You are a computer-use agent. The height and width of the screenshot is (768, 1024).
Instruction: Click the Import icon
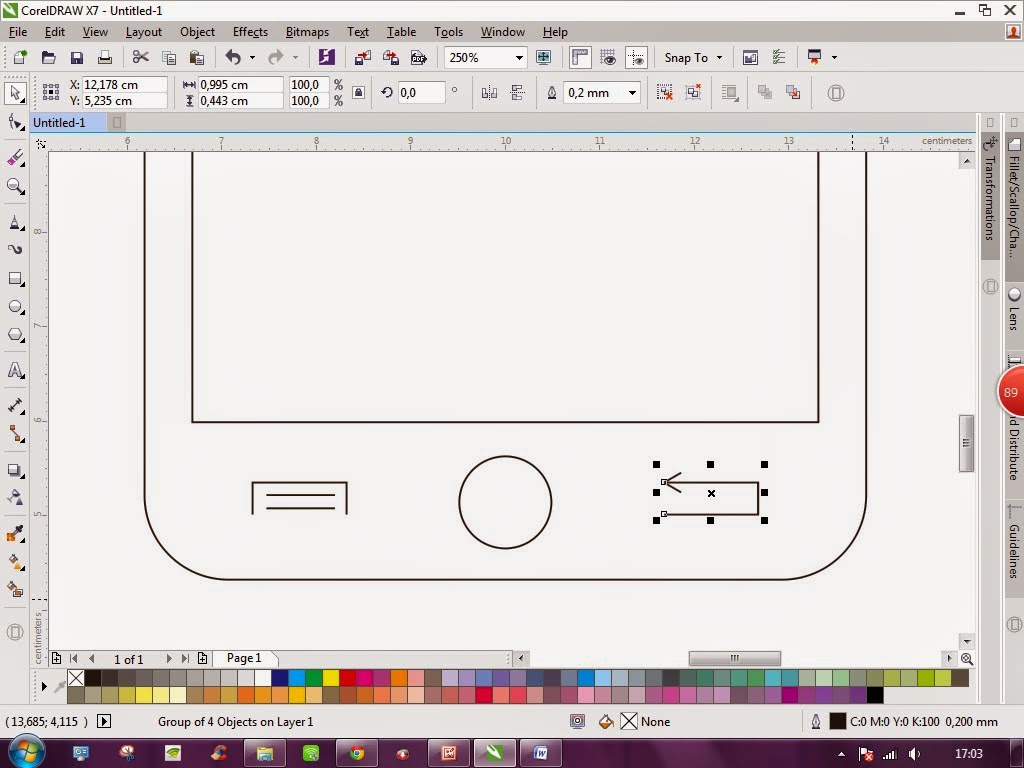tap(362, 57)
